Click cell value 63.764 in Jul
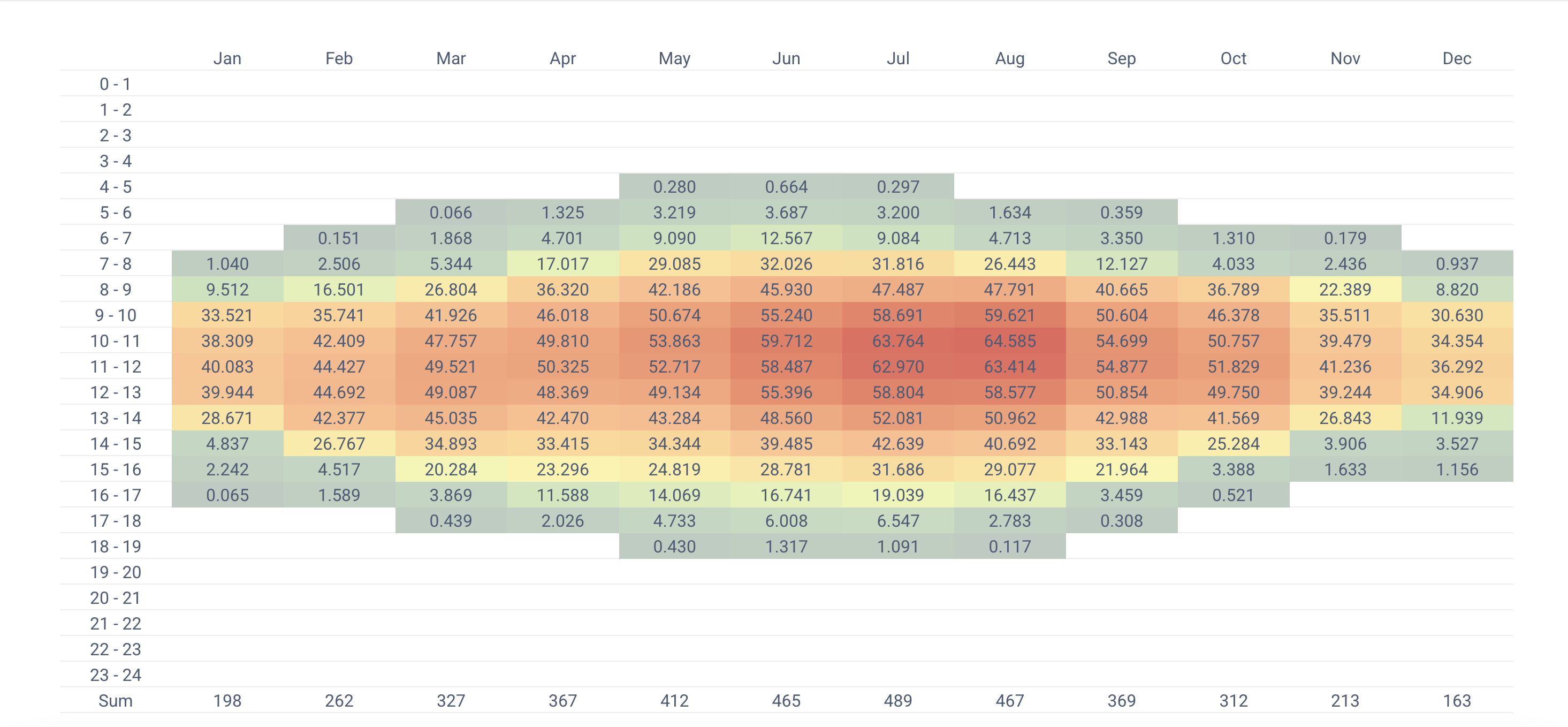The image size is (1568, 727). pos(898,341)
